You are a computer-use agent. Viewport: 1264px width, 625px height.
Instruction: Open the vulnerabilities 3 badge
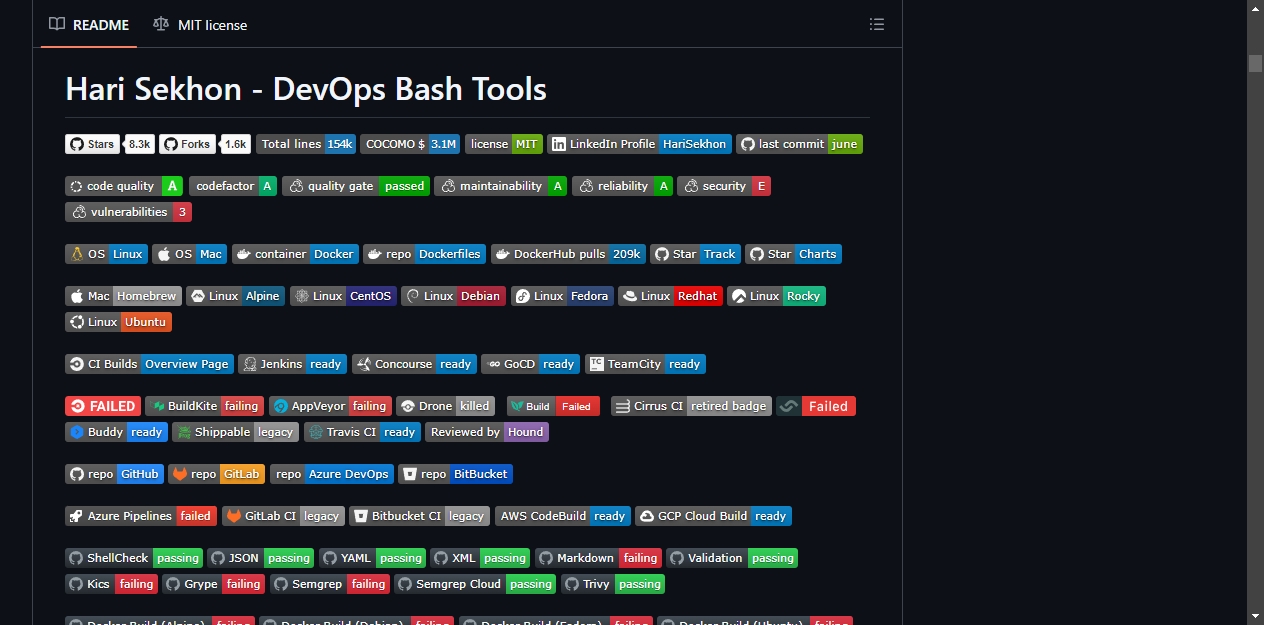coord(128,212)
